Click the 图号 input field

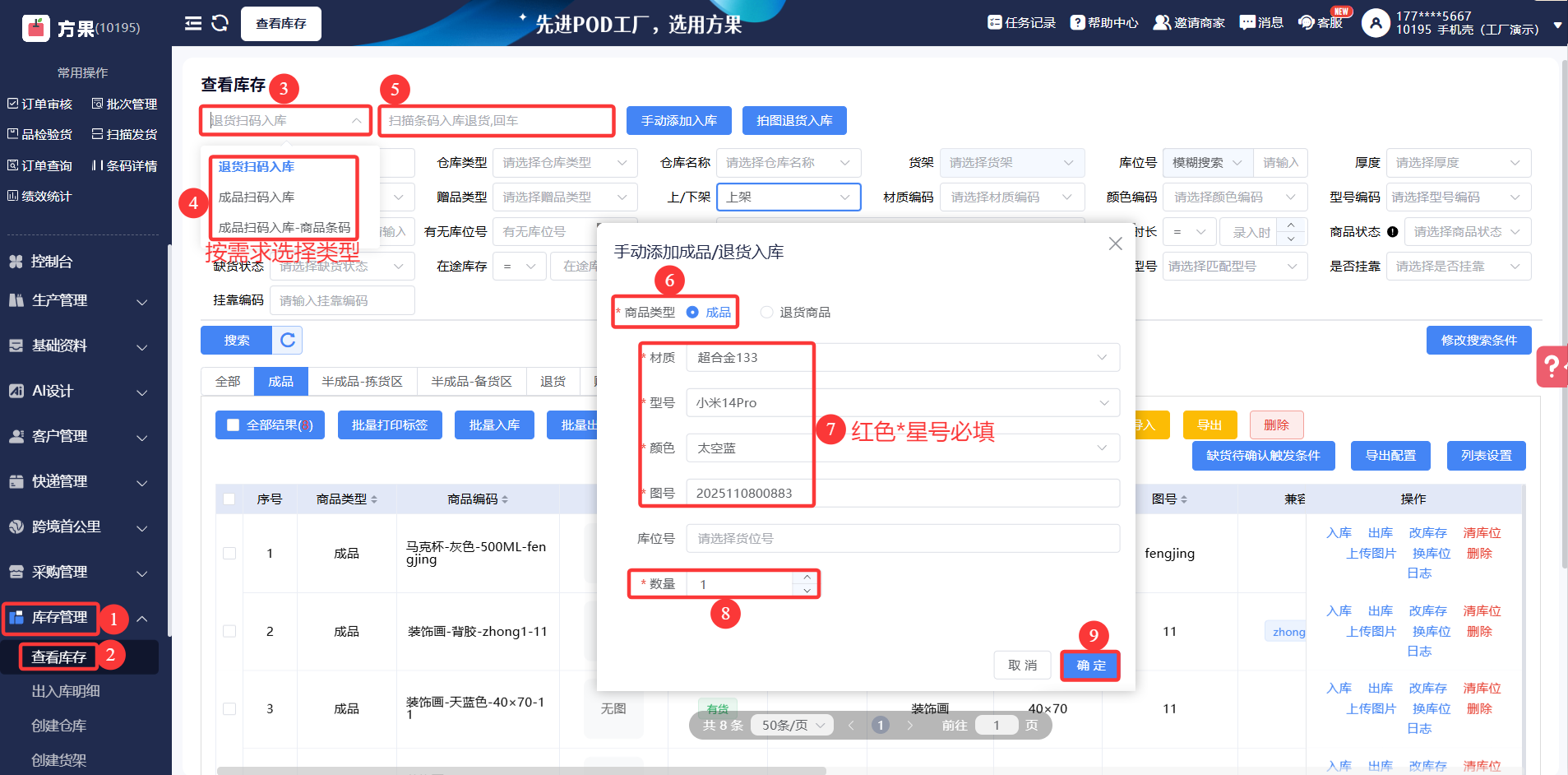click(x=903, y=493)
